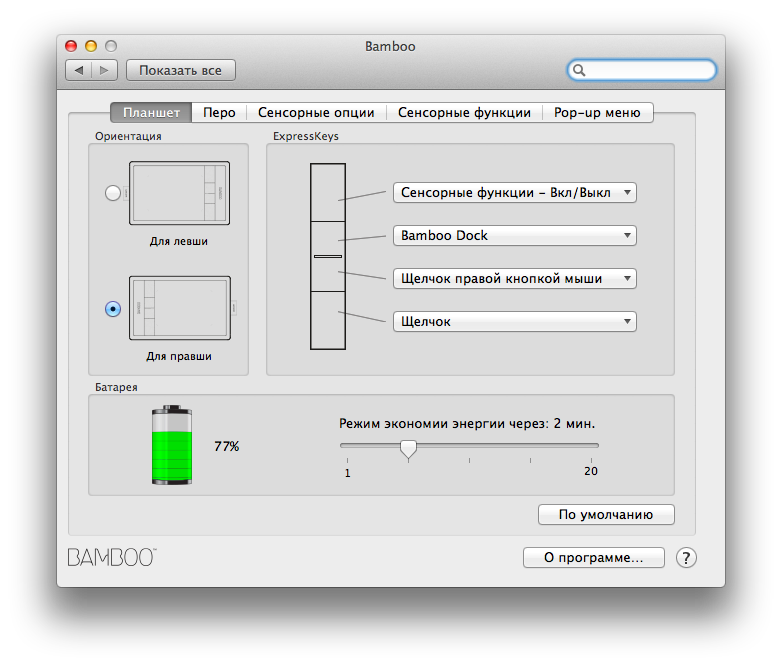The height and width of the screenshot is (666, 782).
Task: Click the slider track at the 1 mark
Action: pyautogui.click(x=347, y=445)
